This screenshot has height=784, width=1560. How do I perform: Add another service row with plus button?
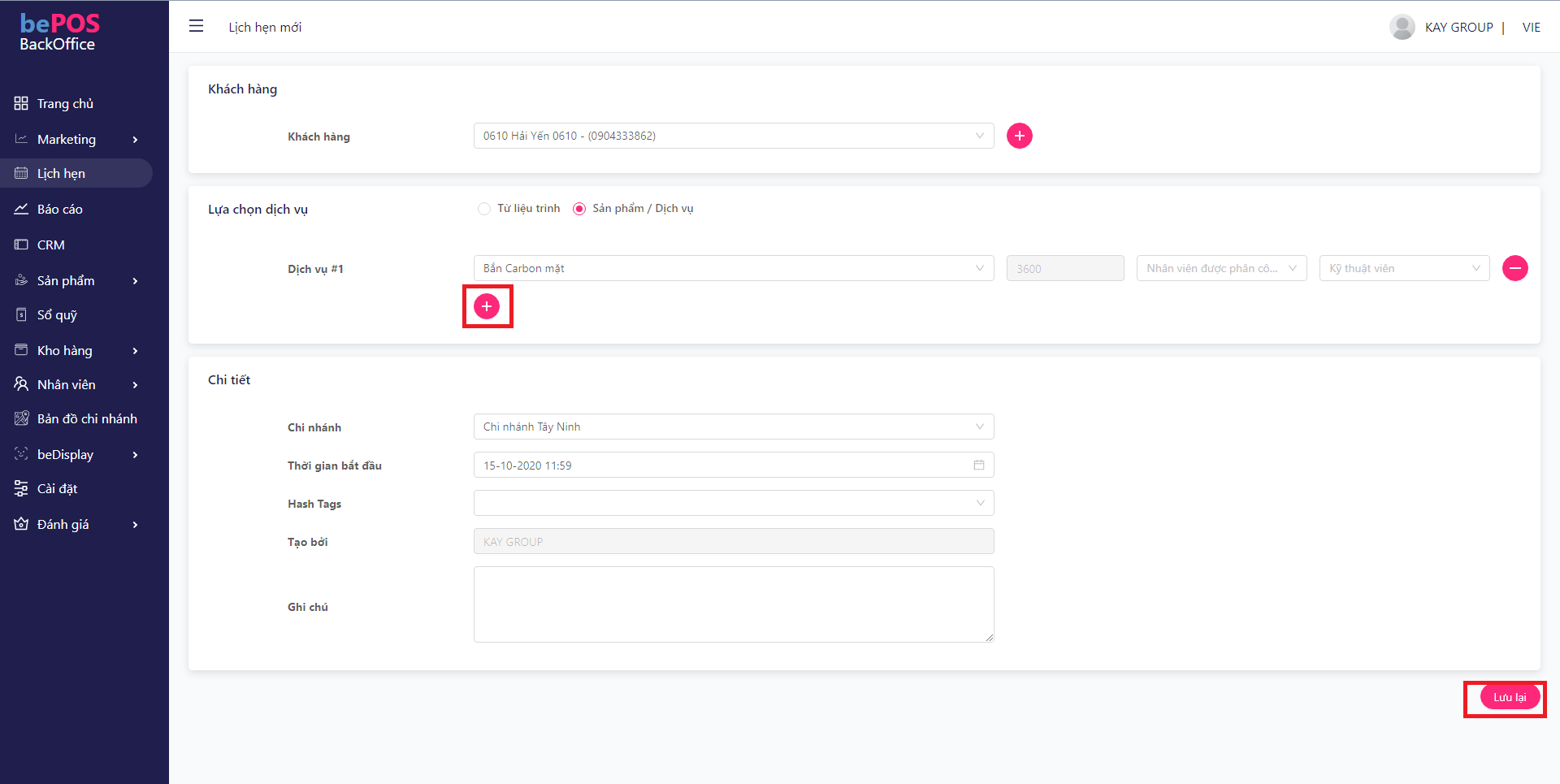click(487, 306)
